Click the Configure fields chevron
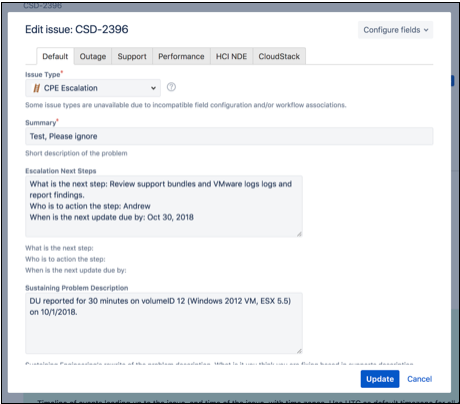 tap(426, 30)
